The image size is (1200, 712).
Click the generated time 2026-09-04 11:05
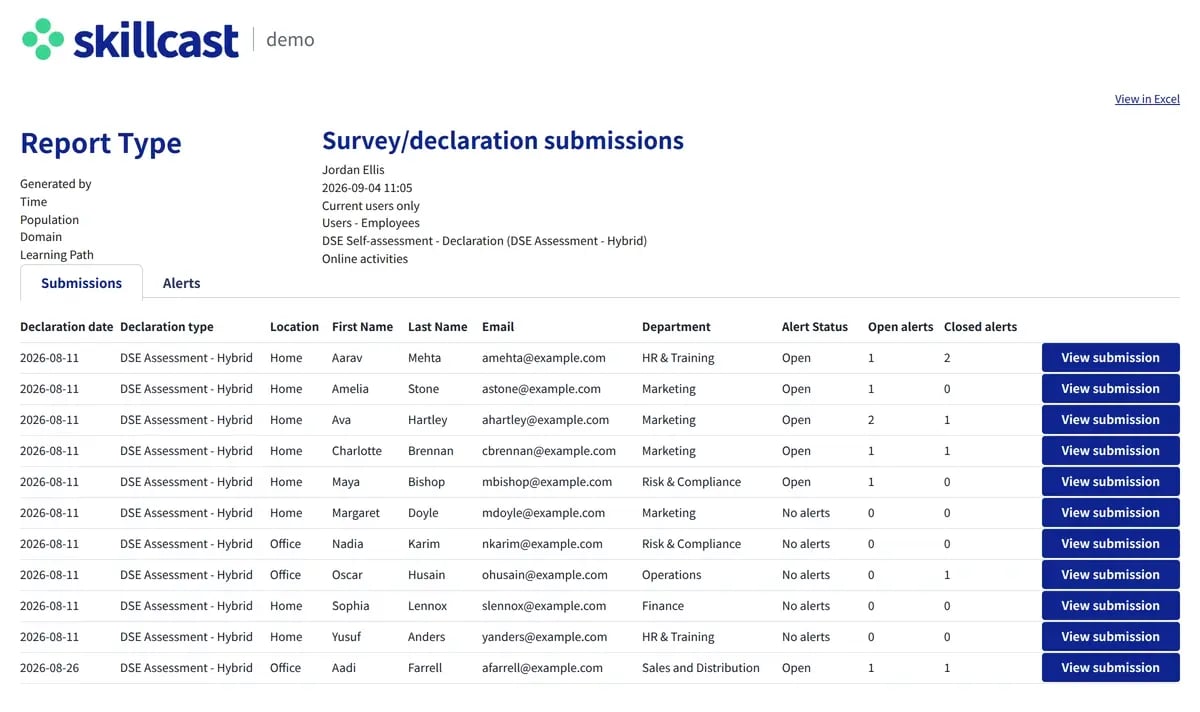tap(367, 188)
